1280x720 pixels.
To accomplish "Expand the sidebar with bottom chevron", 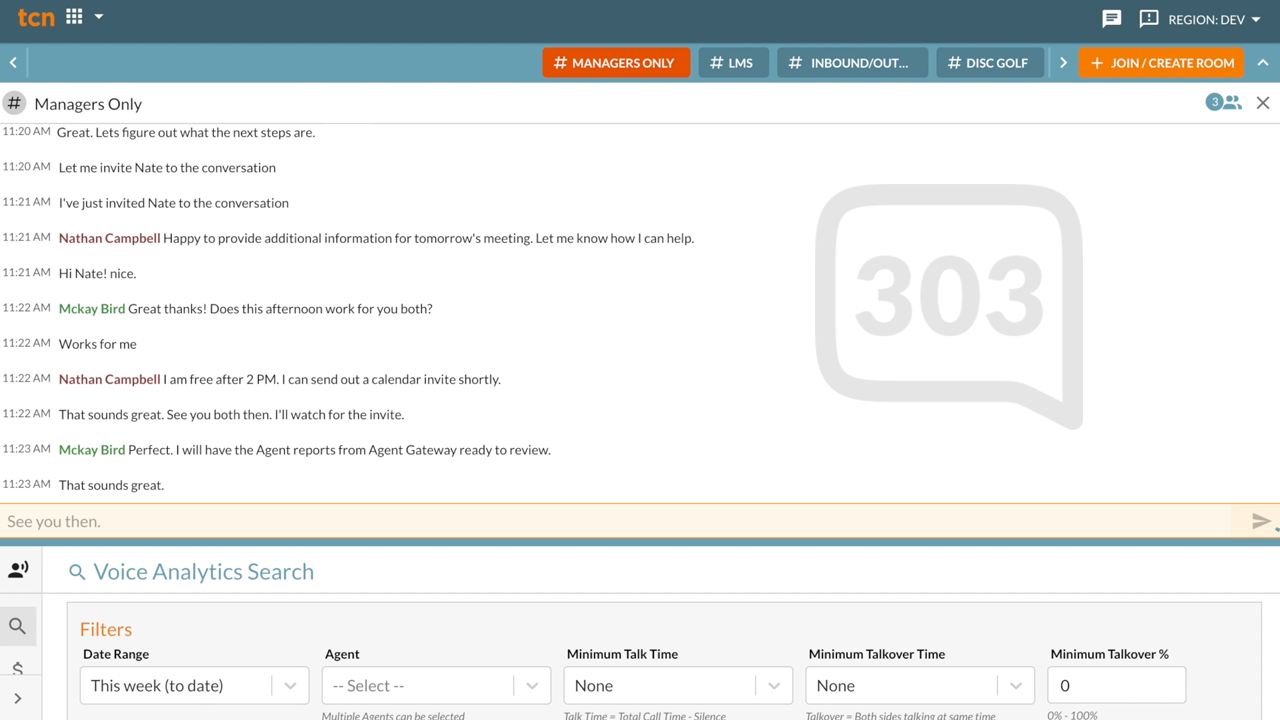I will (x=18, y=698).
